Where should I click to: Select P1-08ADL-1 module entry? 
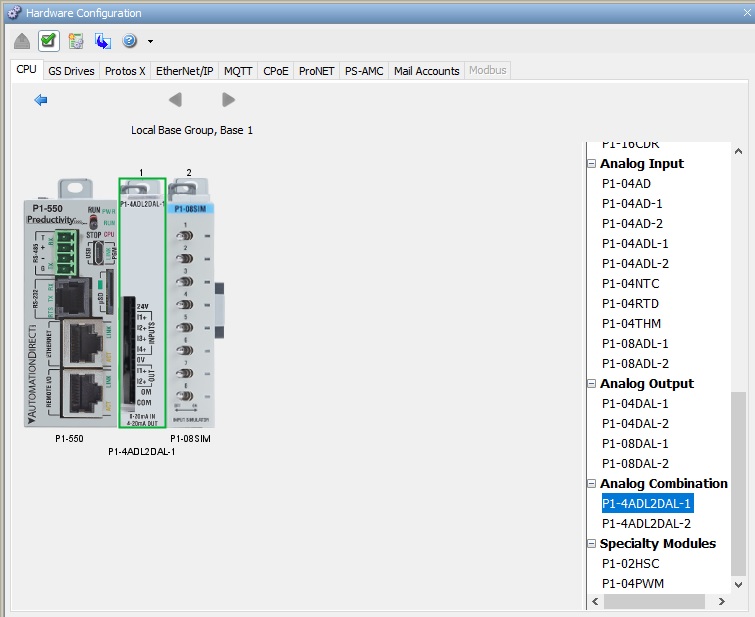coord(635,344)
